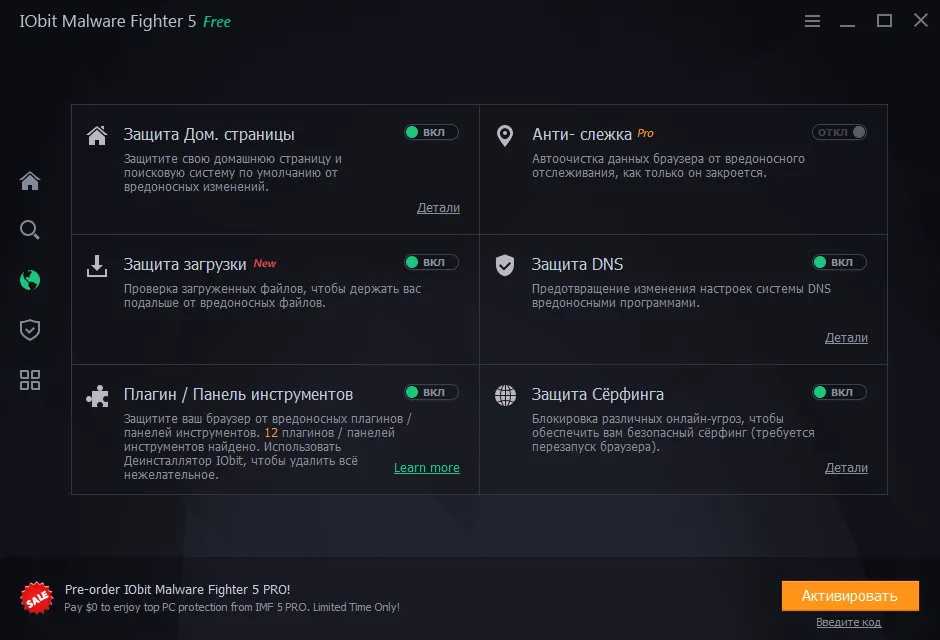Click the Защита загрузки heading
The image size is (940, 640).
click(185, 264)
